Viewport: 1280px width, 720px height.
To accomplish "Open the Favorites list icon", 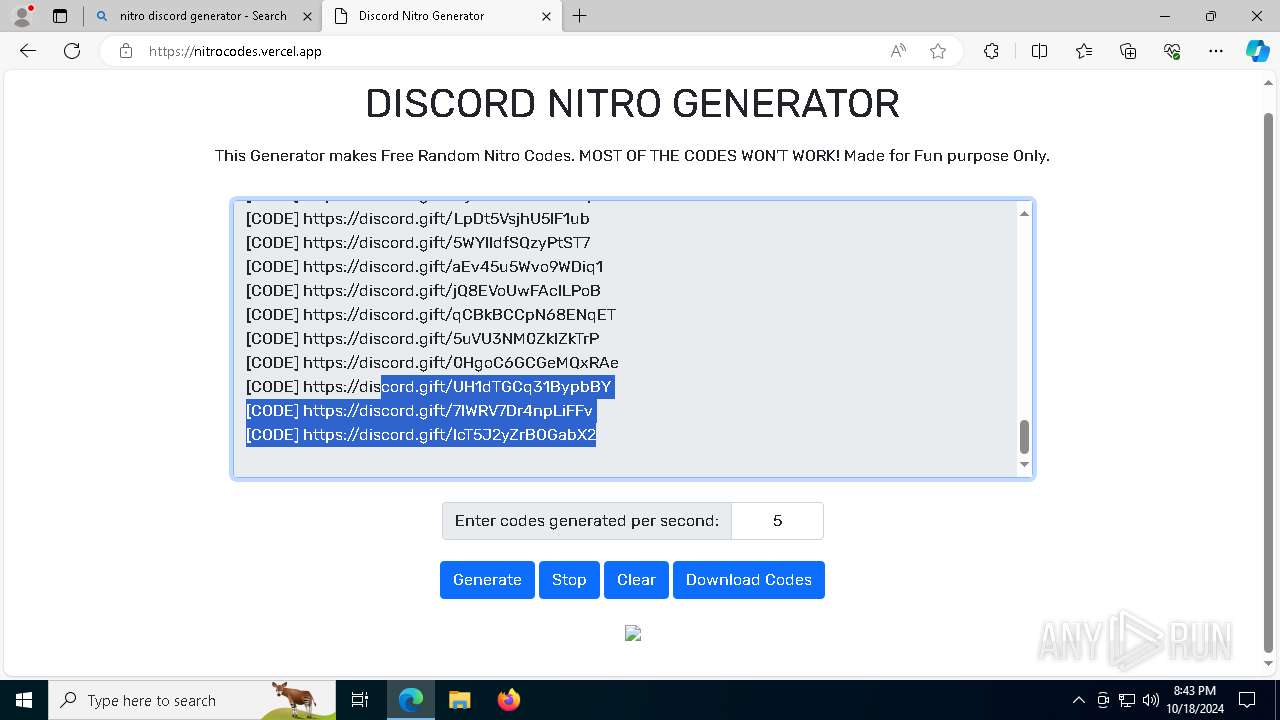I will coord(1084,51).
